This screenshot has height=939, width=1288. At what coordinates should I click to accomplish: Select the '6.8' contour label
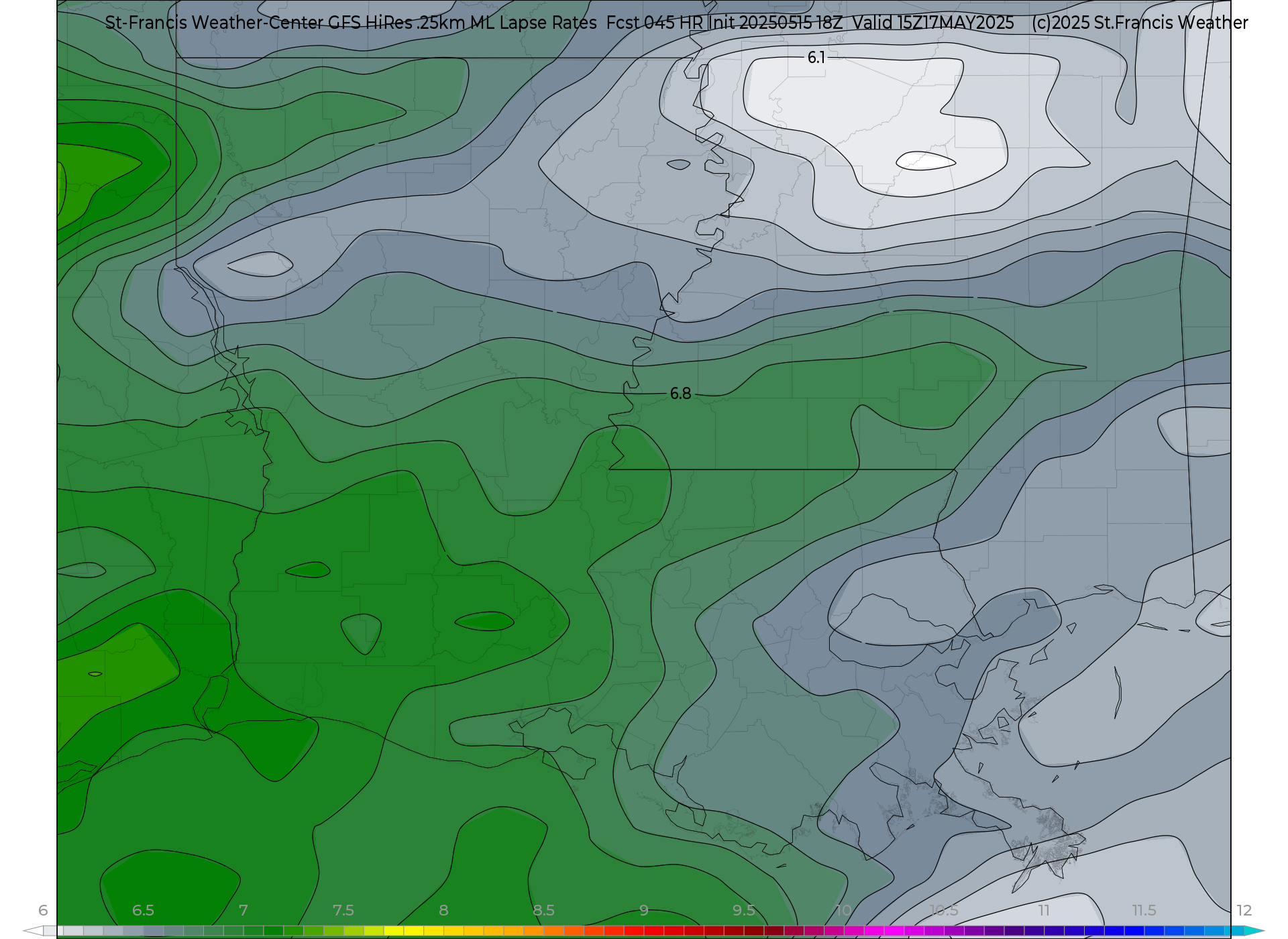point(680,394)
